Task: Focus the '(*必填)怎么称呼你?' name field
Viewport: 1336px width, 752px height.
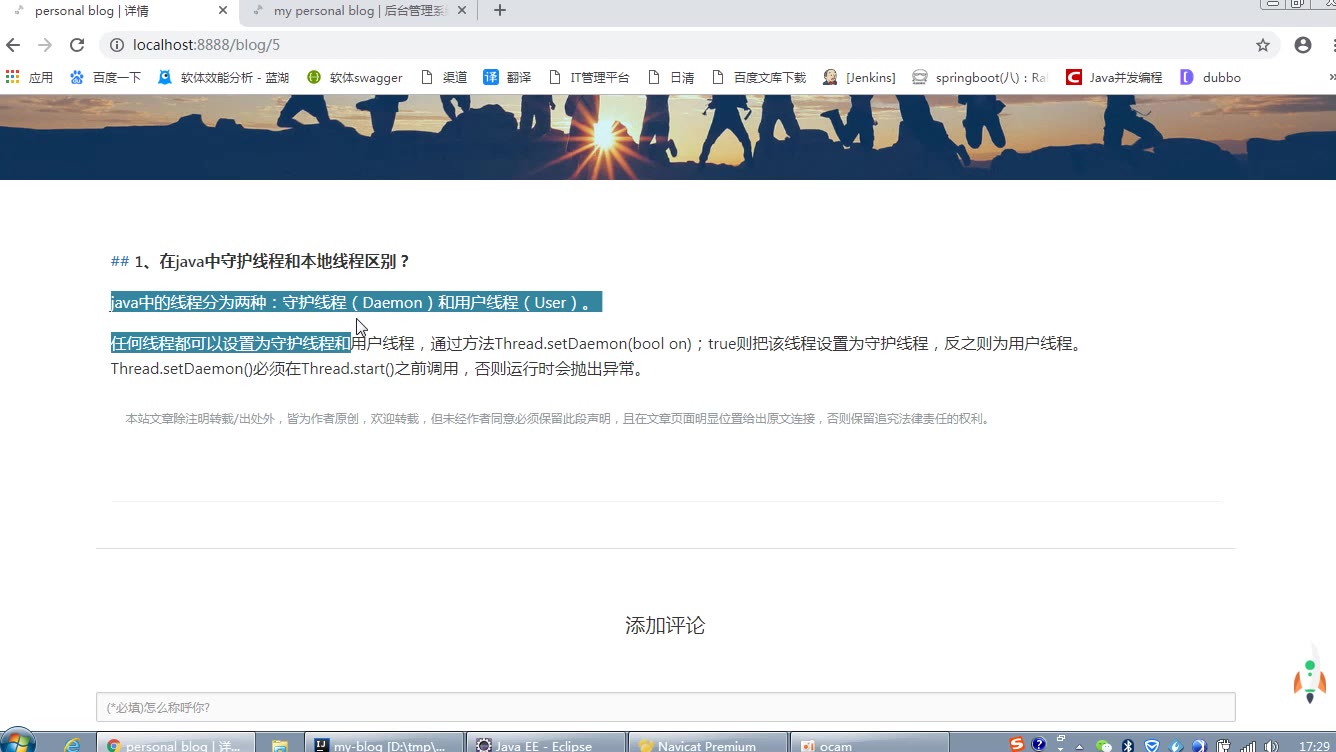Action: tap(666, 707)
